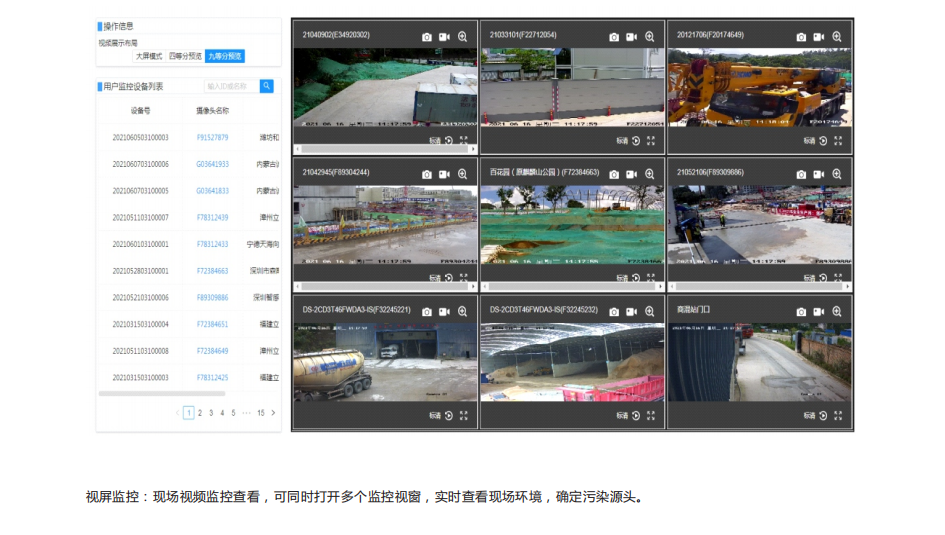Open page 4 of device list
This screenshot has width=945, height=535.
coord(222,413)
